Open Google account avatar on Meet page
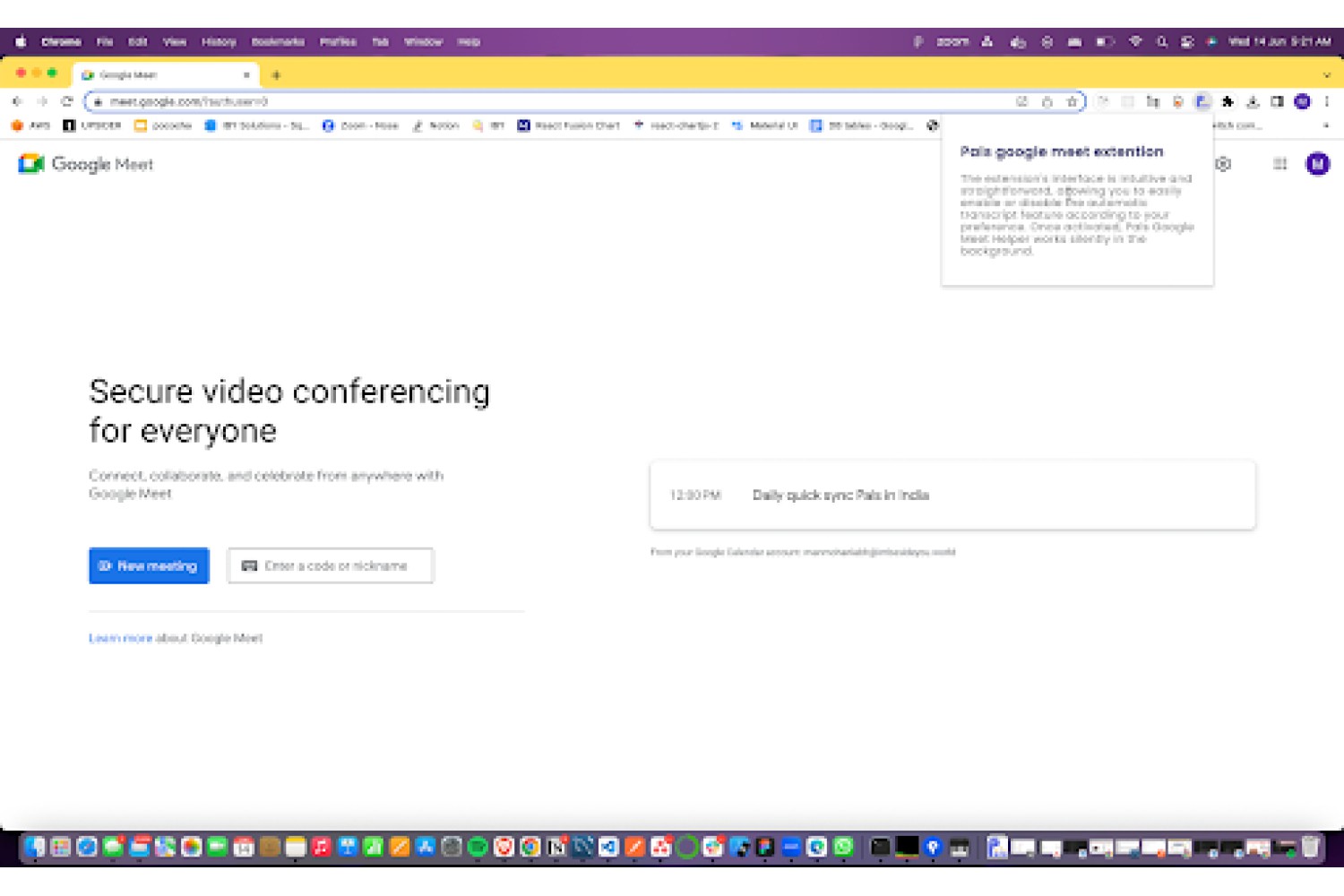The height and width of the screenshot is (896, 1344). pos(1317,164)
